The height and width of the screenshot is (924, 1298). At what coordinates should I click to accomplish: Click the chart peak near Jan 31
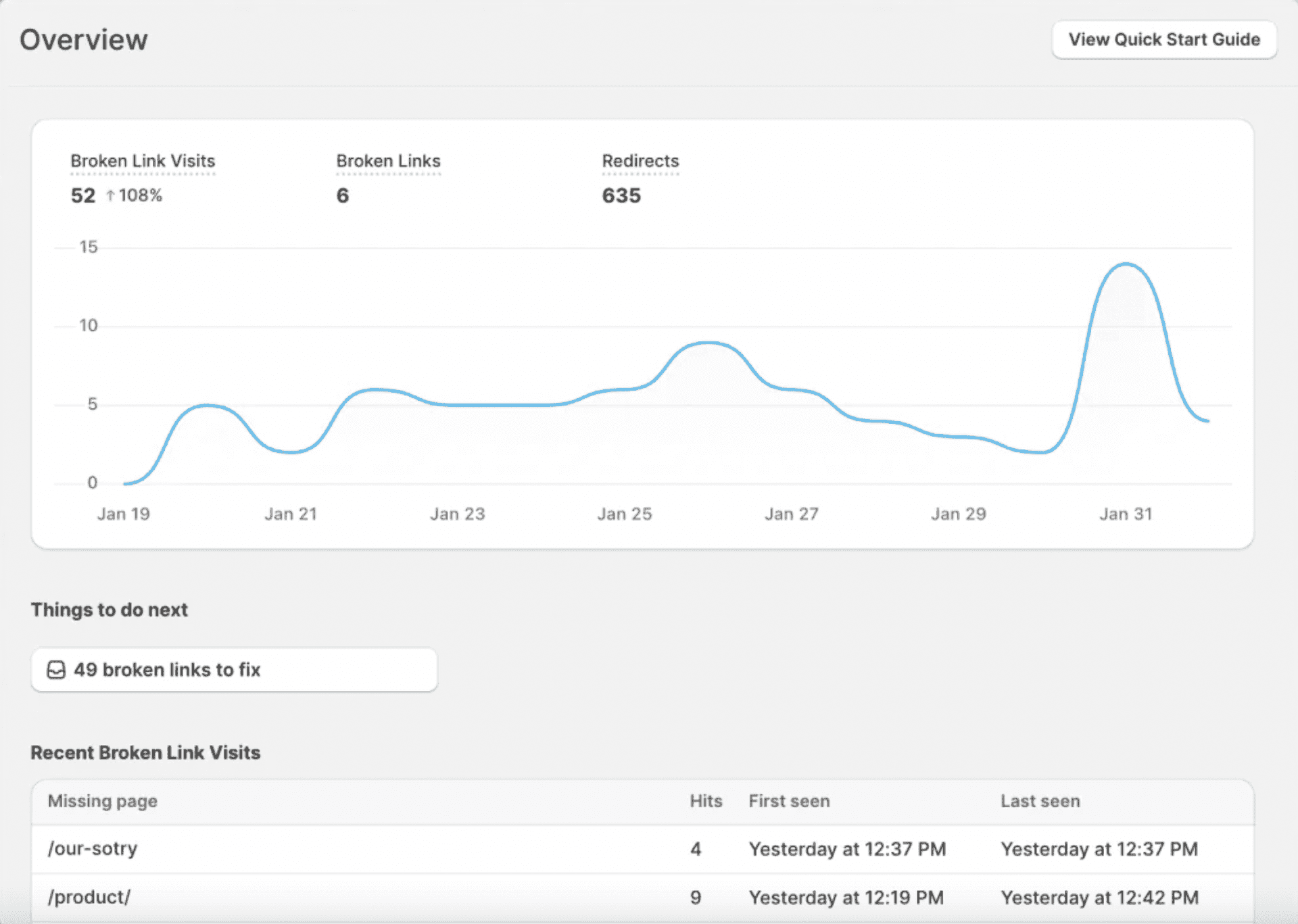click(1126, 264)
